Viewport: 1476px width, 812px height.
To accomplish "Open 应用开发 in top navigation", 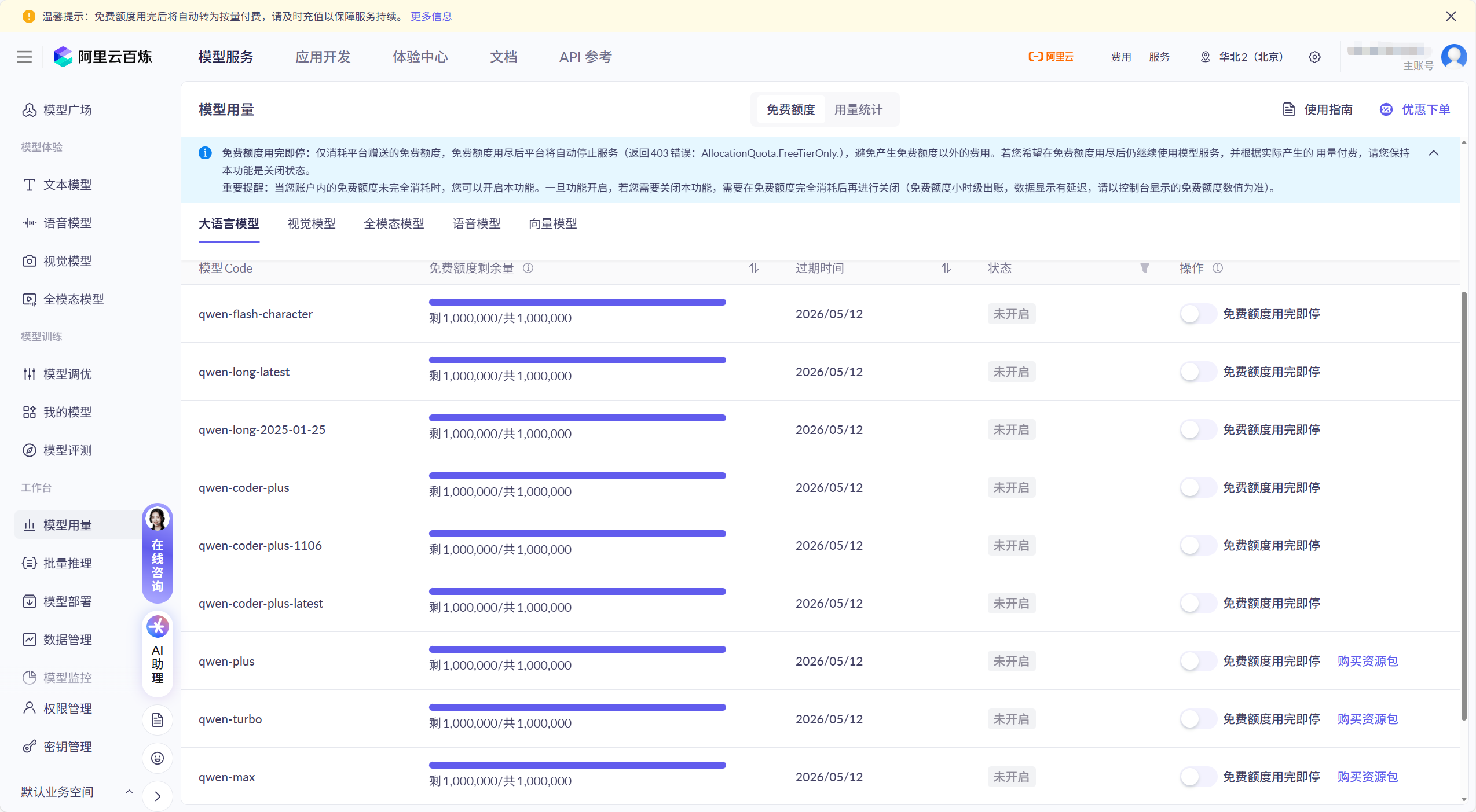I will [323, 57].
